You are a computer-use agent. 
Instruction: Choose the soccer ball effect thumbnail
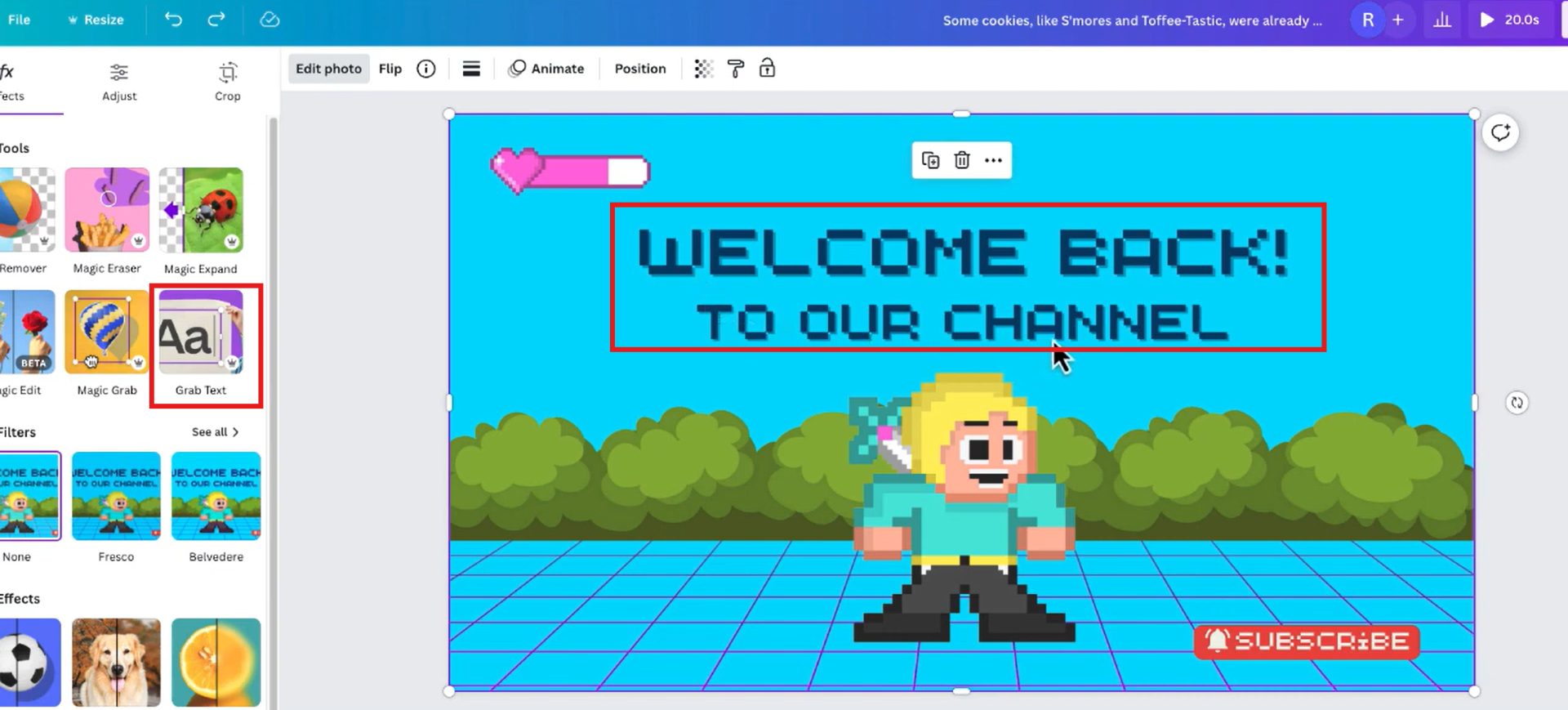tap(30, 662)
